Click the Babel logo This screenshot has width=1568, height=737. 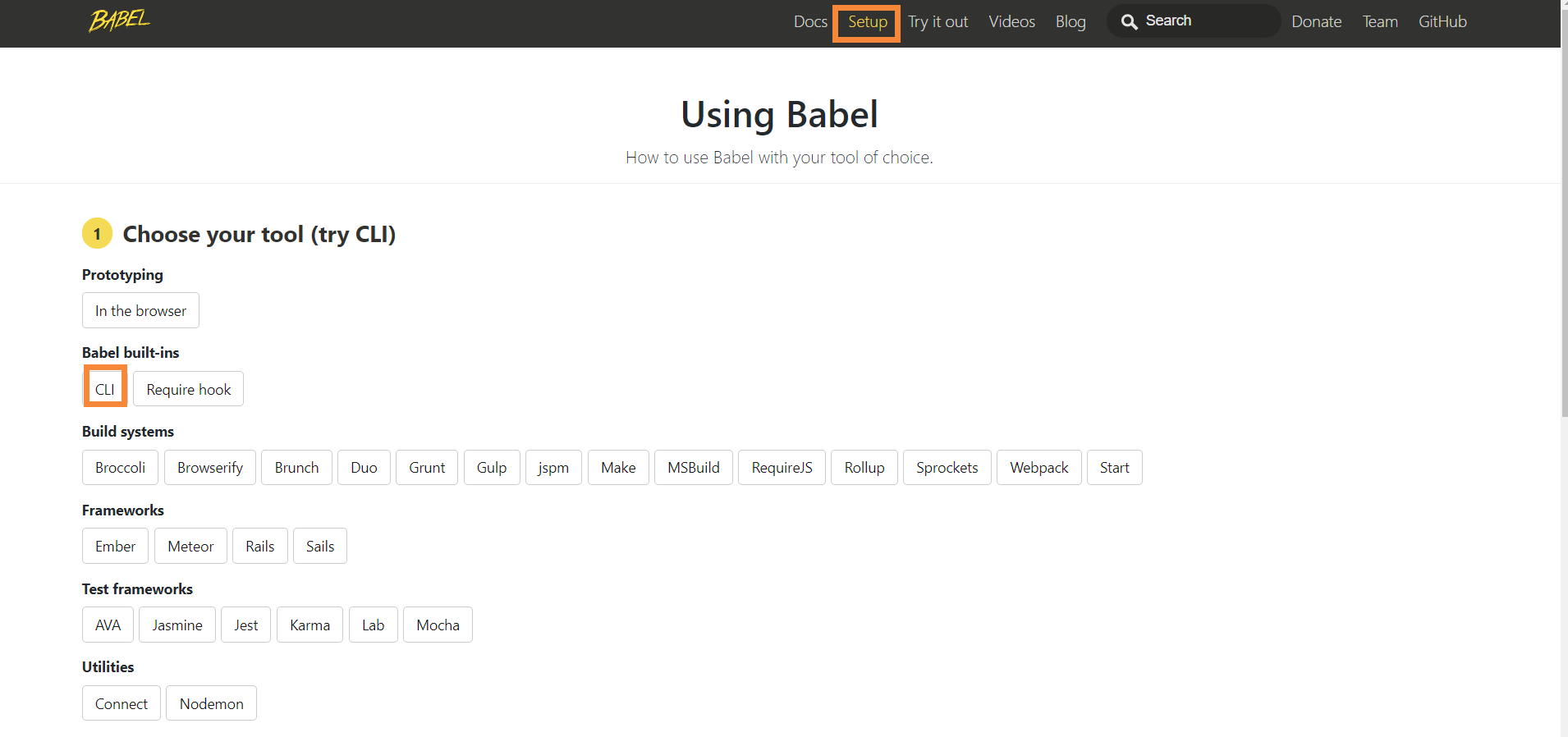point(120,21)
